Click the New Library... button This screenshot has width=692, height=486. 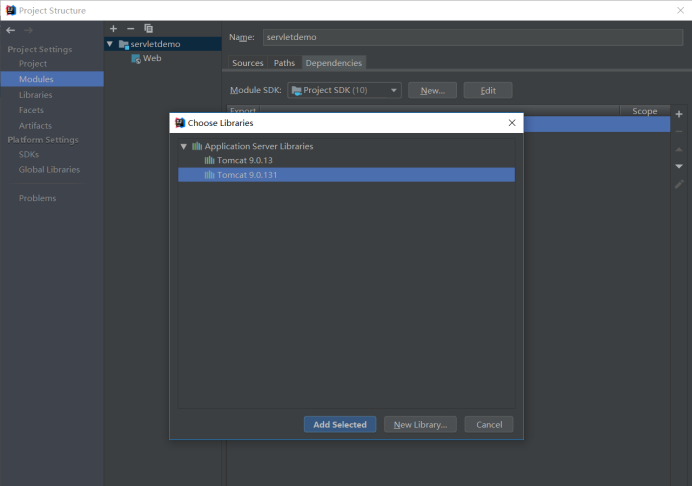click(420, 424)
